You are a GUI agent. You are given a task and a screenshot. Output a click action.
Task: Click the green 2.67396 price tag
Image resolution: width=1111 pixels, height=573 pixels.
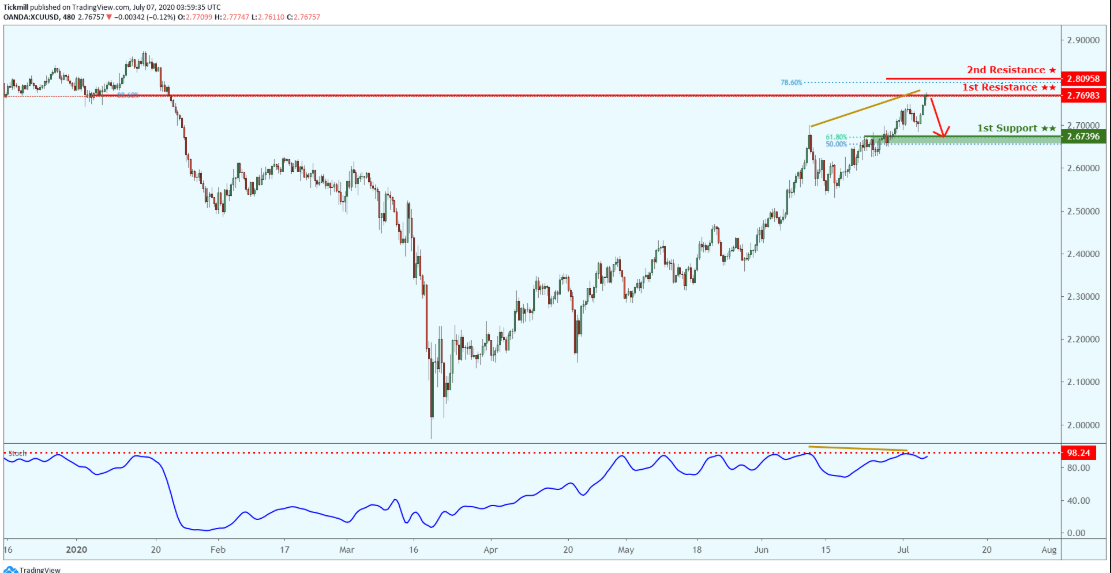point(1082,137)
